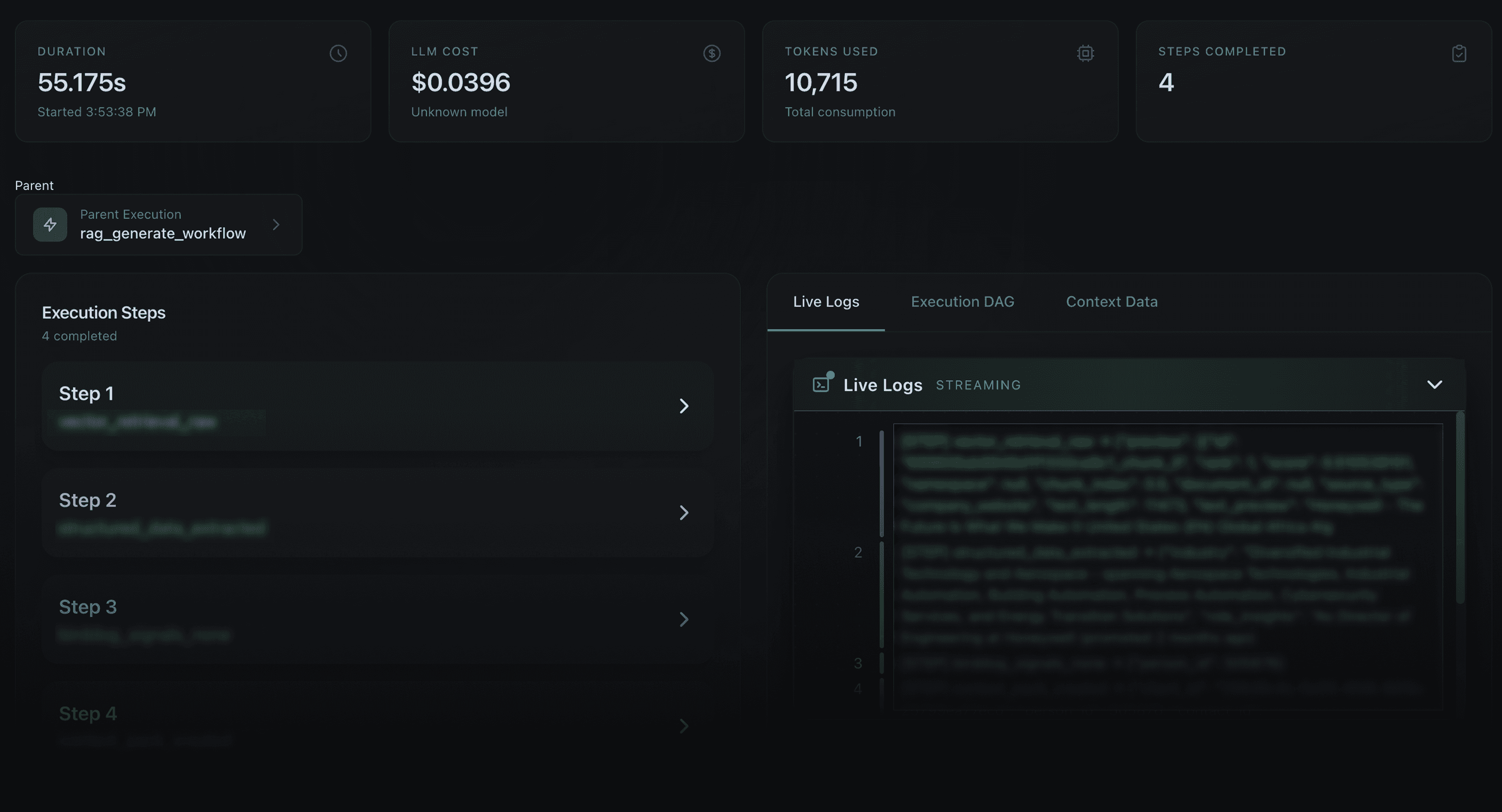Click the live logs vertical scrollbar

click(1460, 507)
